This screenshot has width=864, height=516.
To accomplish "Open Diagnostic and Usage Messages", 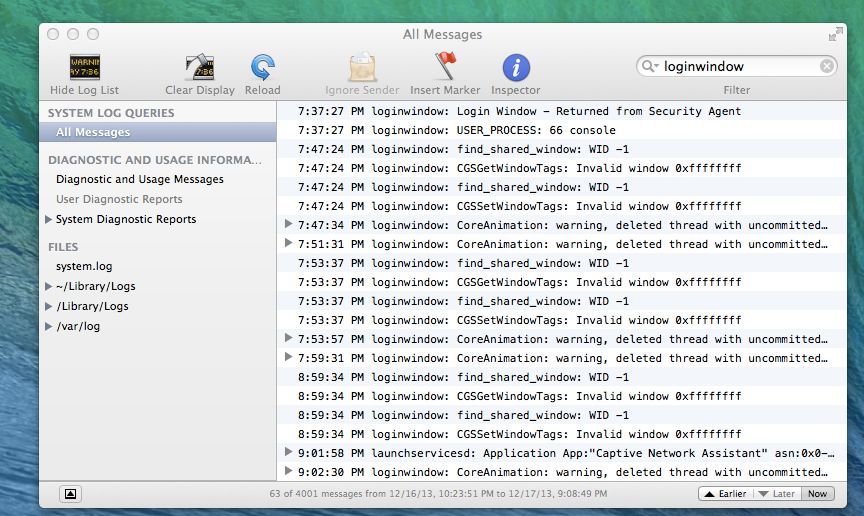I will (x=139, y=179).
